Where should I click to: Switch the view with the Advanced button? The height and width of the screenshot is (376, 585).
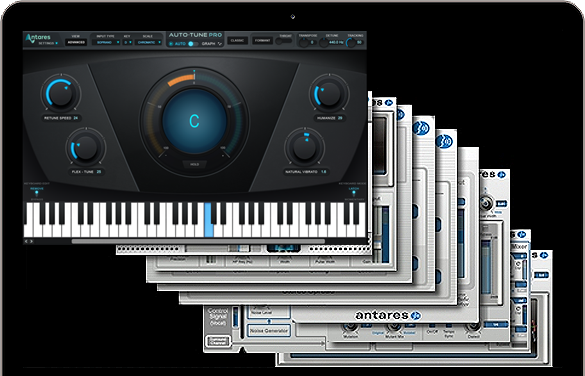click(x=76, y=43)
